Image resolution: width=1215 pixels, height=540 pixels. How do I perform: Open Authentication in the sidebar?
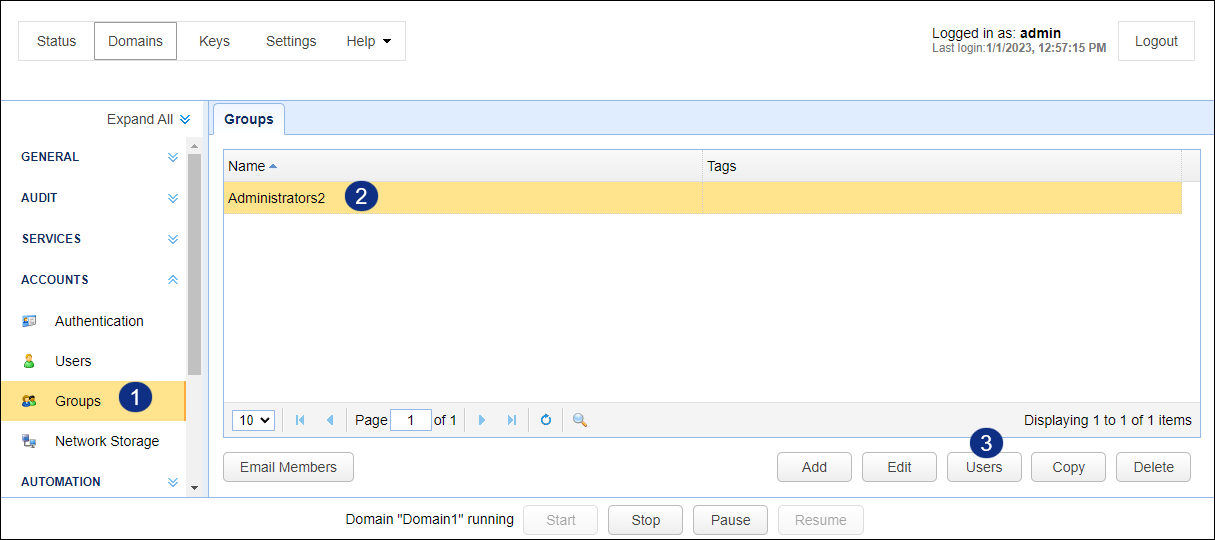click(x=99, y=321)
